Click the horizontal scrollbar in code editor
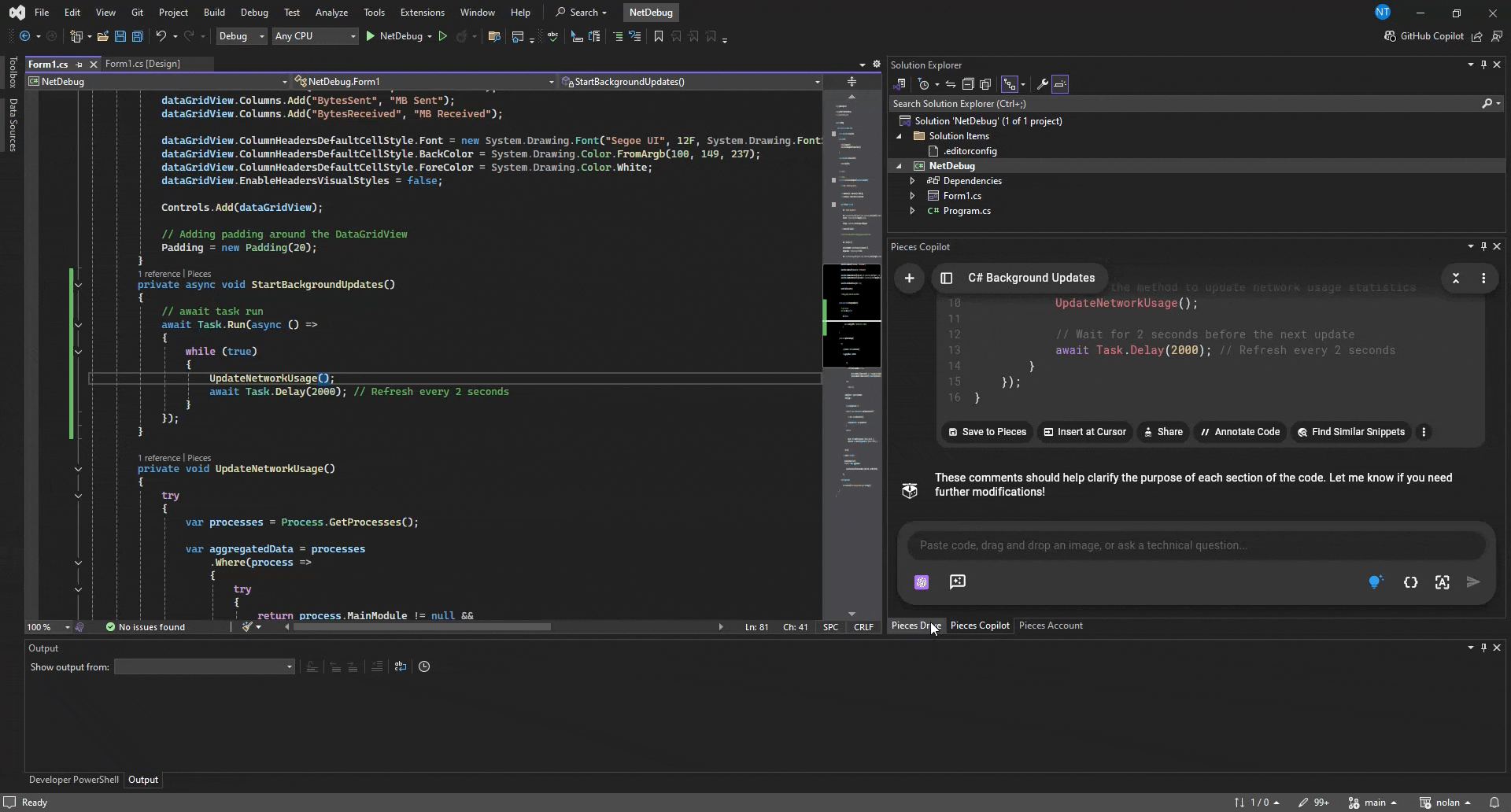Viewport: 1511px width, 812px height. [x=422, y=627]
